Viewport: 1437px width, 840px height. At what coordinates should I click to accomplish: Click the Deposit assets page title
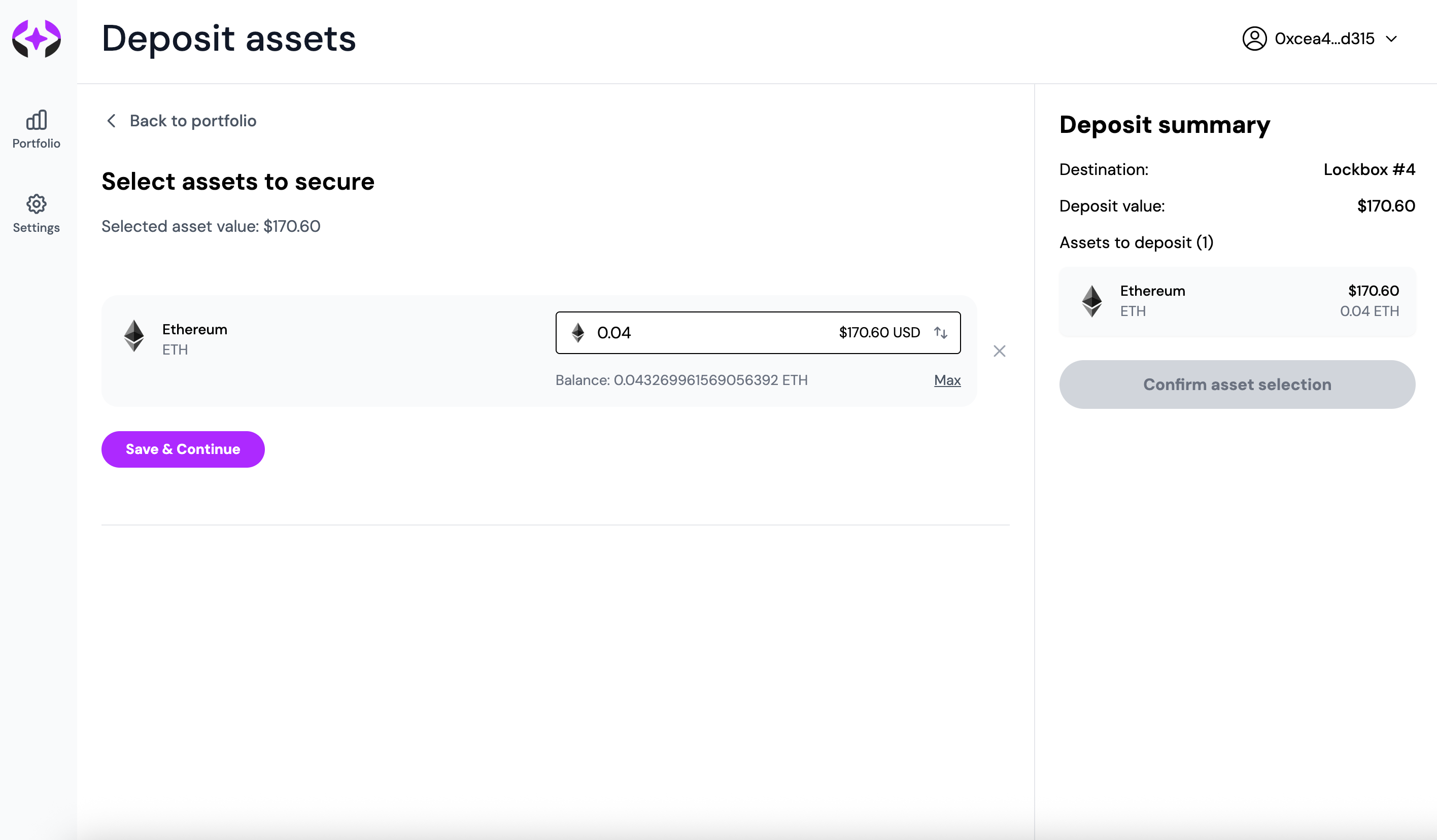pyautogui.click(x=229, y=39)
